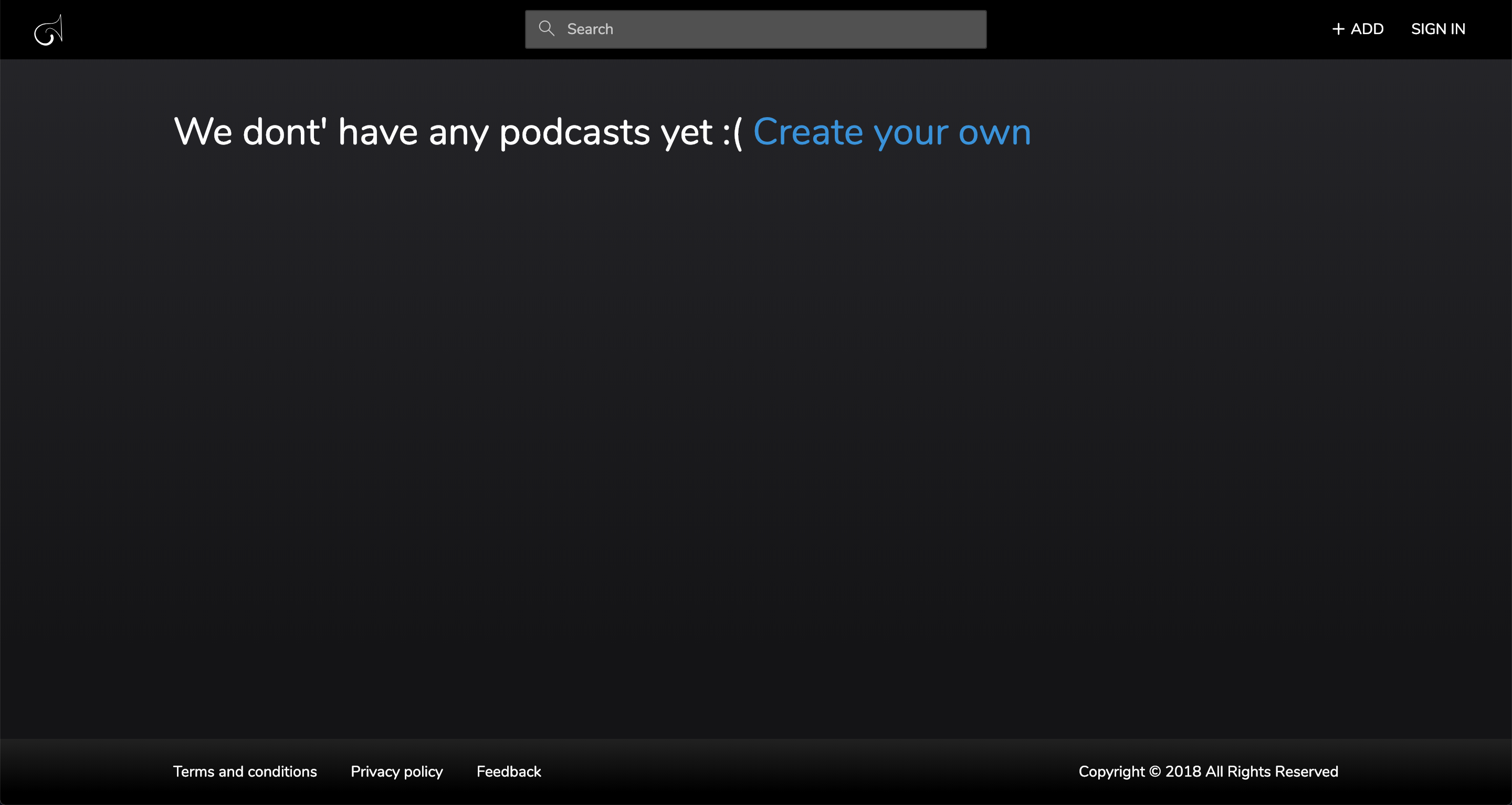Click the plus icon beside ADD

tap(1338, 29)
